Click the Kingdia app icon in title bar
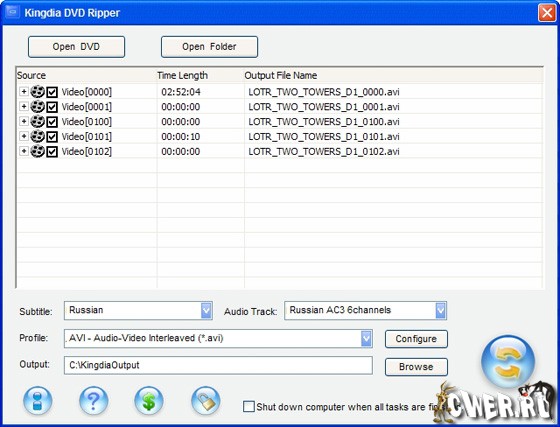Viewport: 560px width, 427px height. (x=12, y=12)
